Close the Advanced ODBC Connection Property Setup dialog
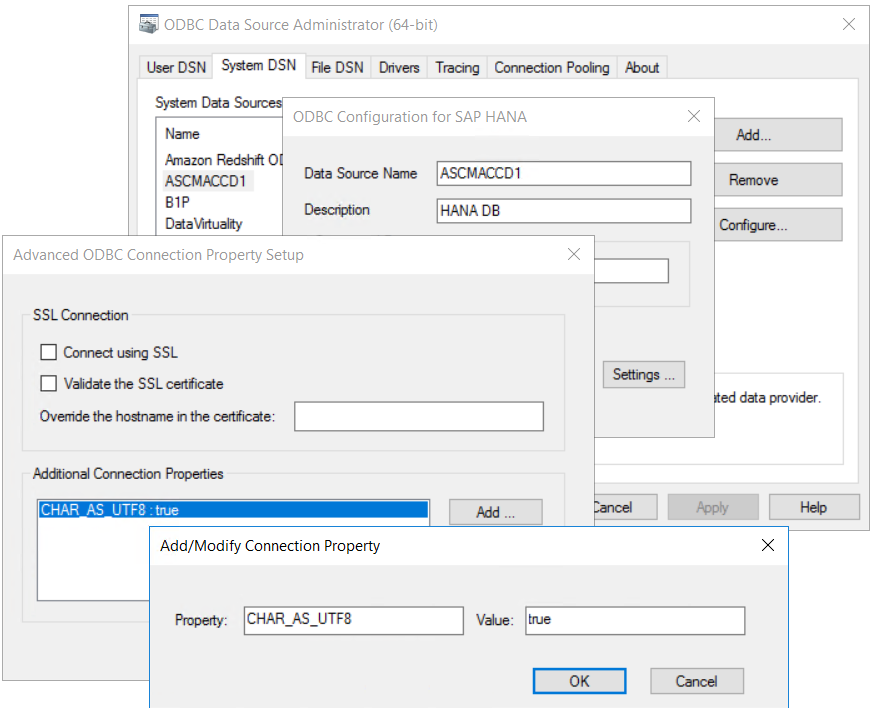Screen dimensions: 873x710 click(574, 254)
